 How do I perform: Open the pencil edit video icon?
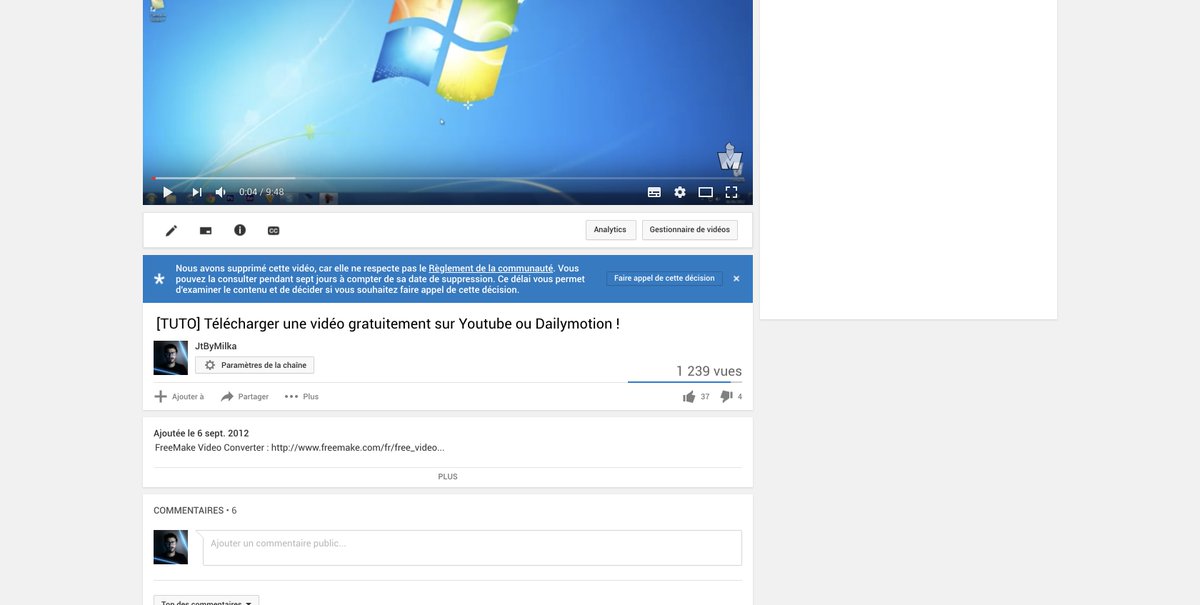click(x=171, y=230)
